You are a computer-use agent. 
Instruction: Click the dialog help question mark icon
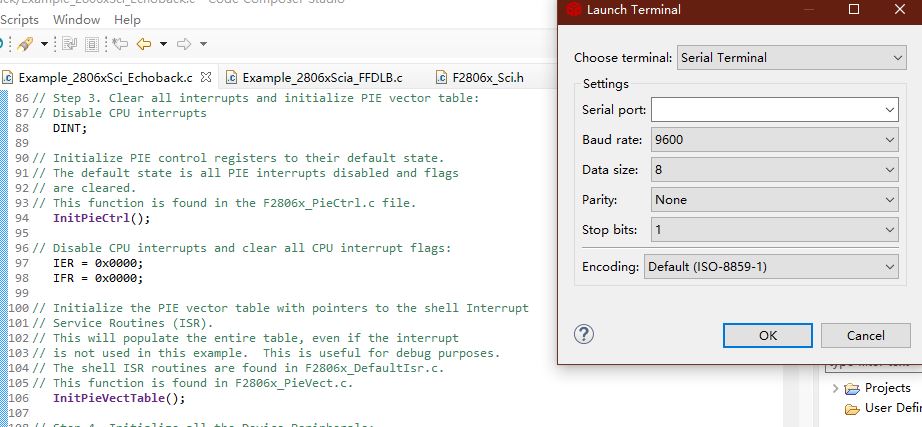[585, 334]
